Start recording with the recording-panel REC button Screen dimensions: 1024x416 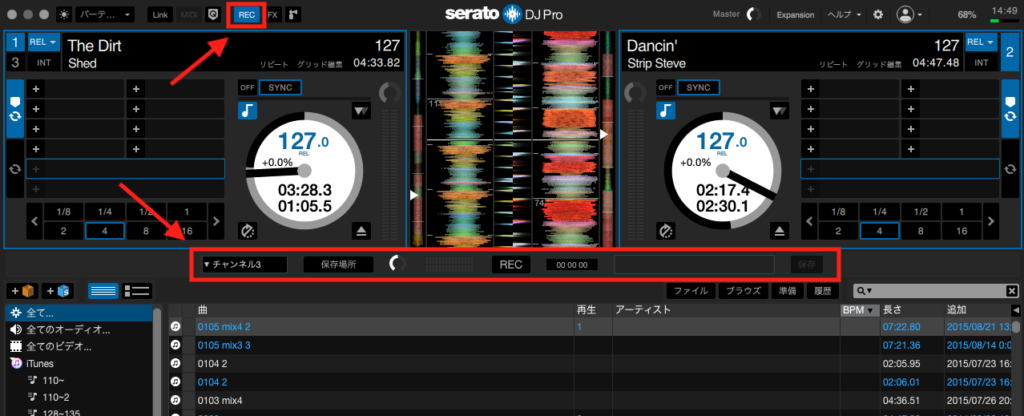click(x=511, y=264)
